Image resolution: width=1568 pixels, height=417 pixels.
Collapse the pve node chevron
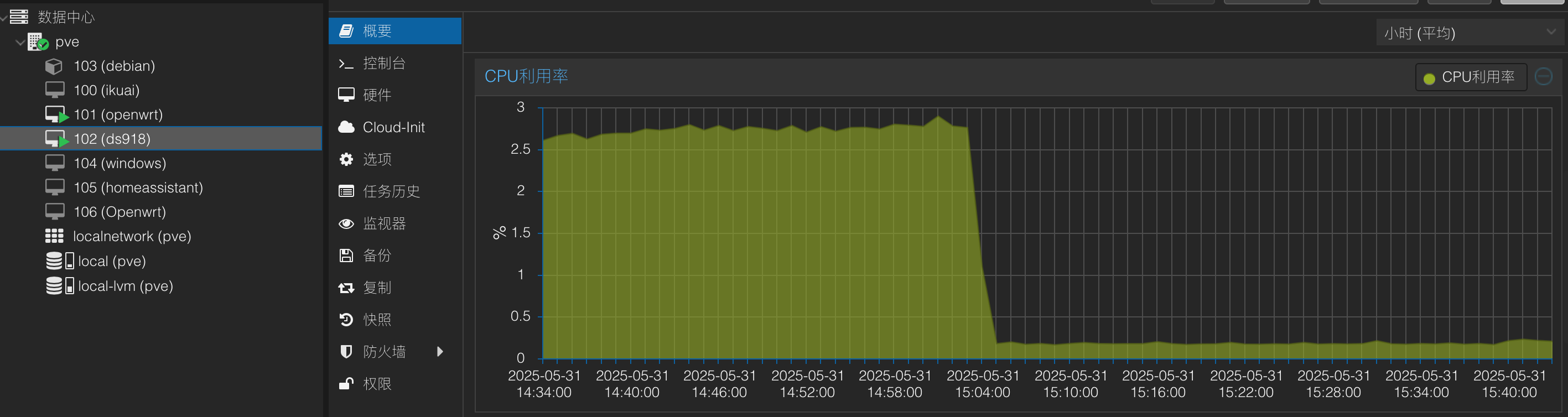coord(20,42)
